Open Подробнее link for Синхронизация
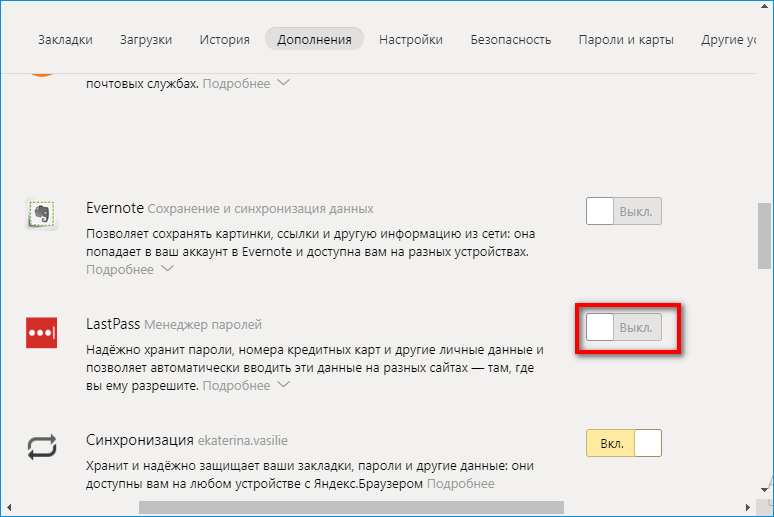774x517 pixels. point(461,483)
